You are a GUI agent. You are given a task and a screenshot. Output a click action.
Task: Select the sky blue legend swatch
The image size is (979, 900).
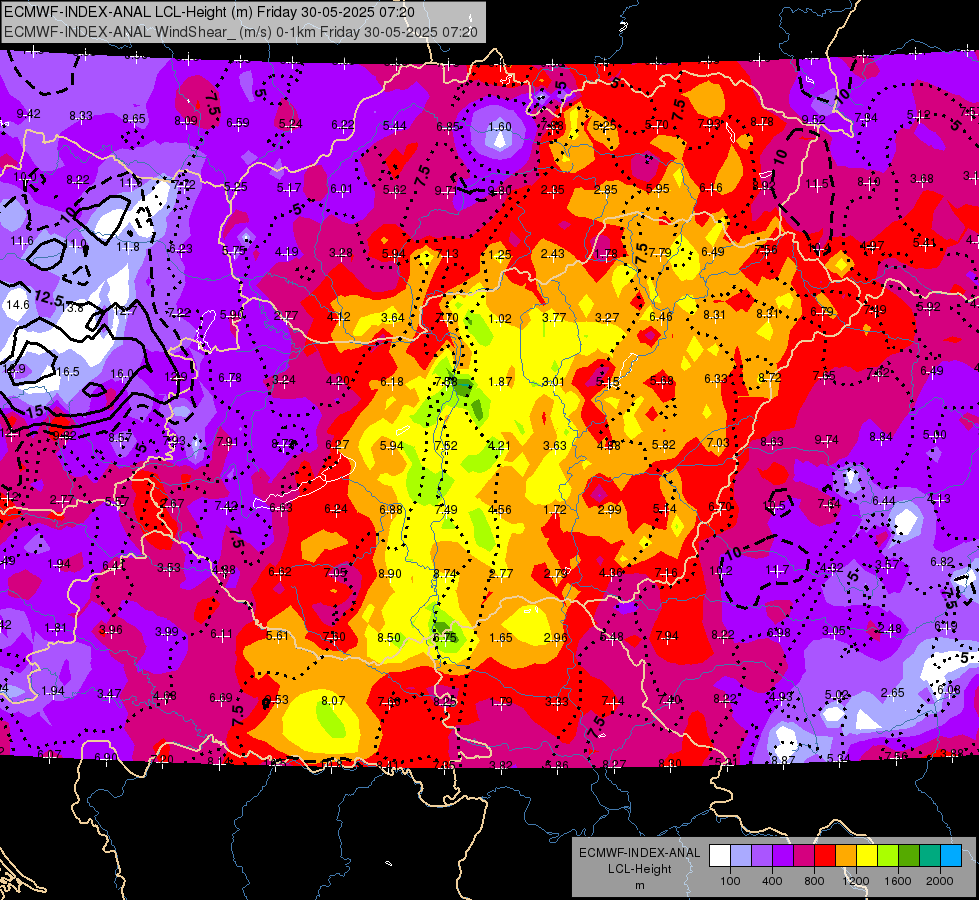click(952, 855)
